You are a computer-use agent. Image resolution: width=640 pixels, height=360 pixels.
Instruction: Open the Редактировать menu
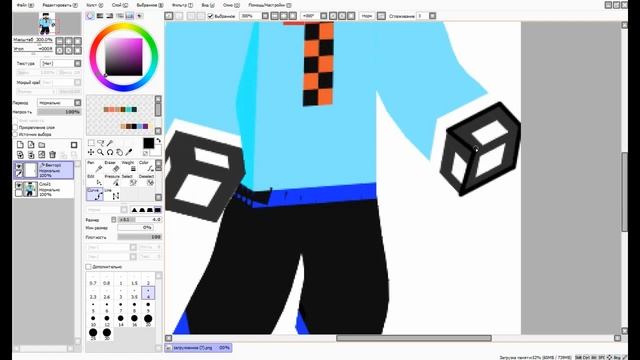[x=60, y=5]
